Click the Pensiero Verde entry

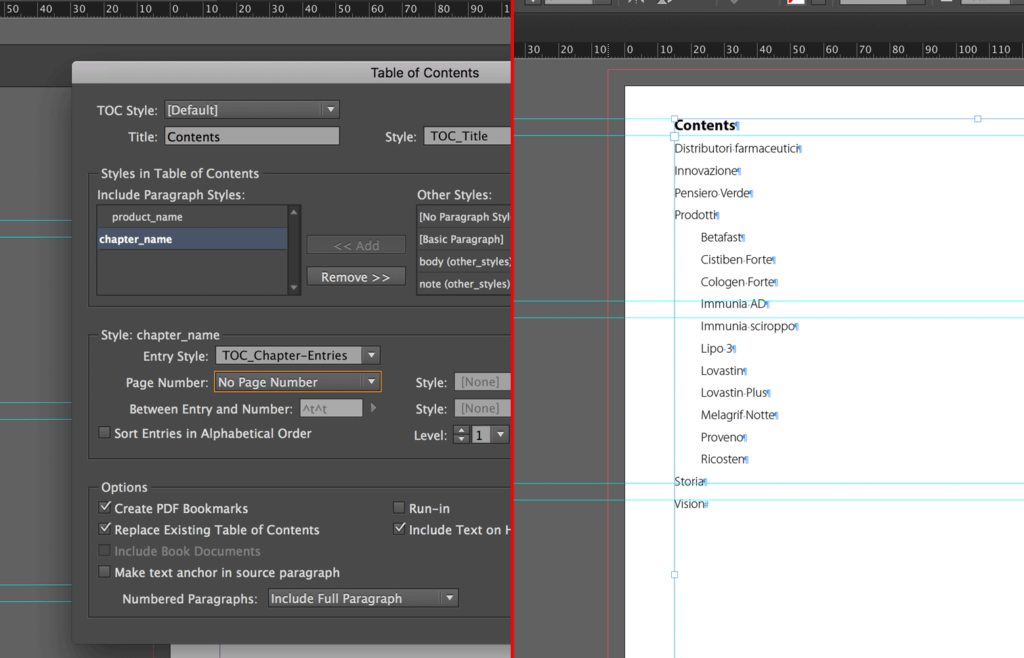pyautogui.click(x=712, y=193)
